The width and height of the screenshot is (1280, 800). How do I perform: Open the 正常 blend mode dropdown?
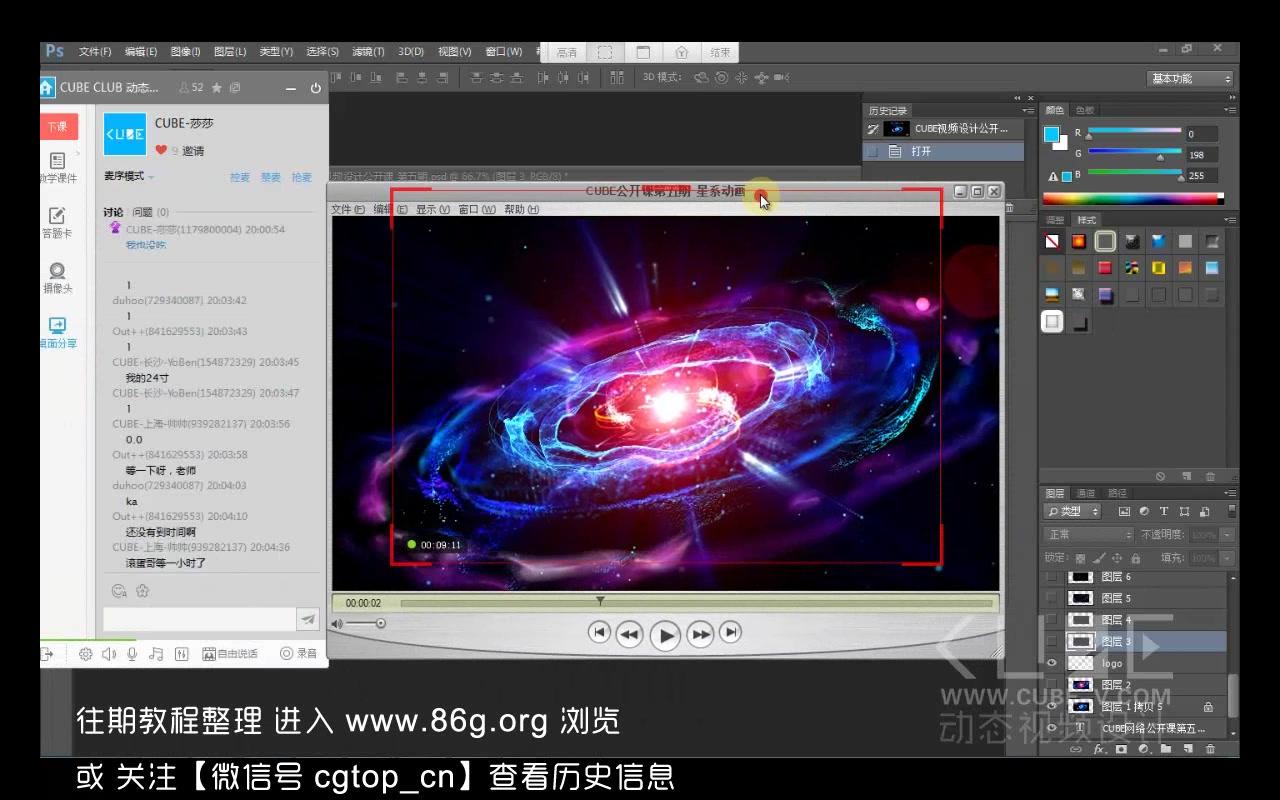pos(1088,535)
